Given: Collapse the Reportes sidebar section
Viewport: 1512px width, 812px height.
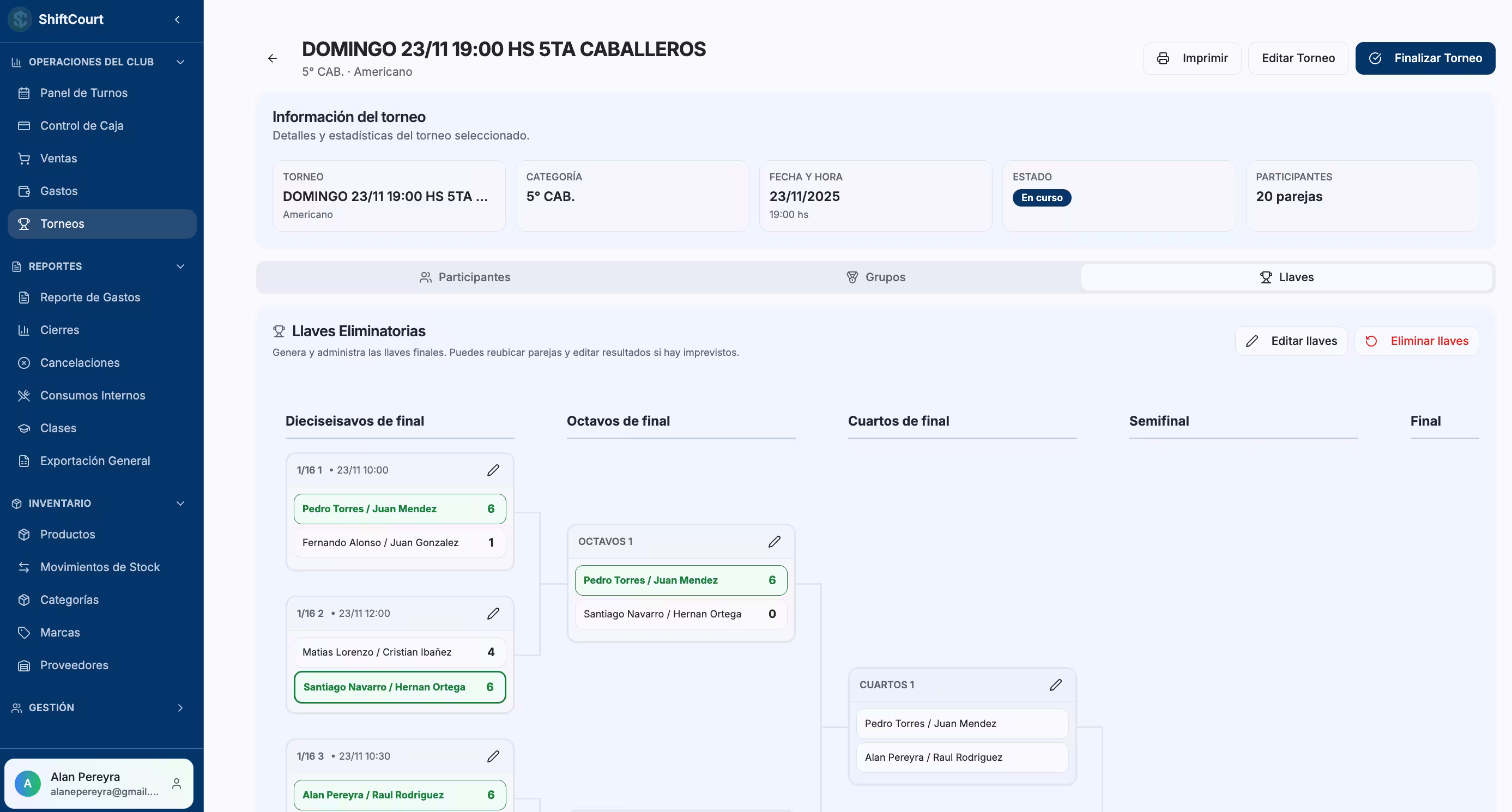Looking at the screenshot, I should coord(180,266).
